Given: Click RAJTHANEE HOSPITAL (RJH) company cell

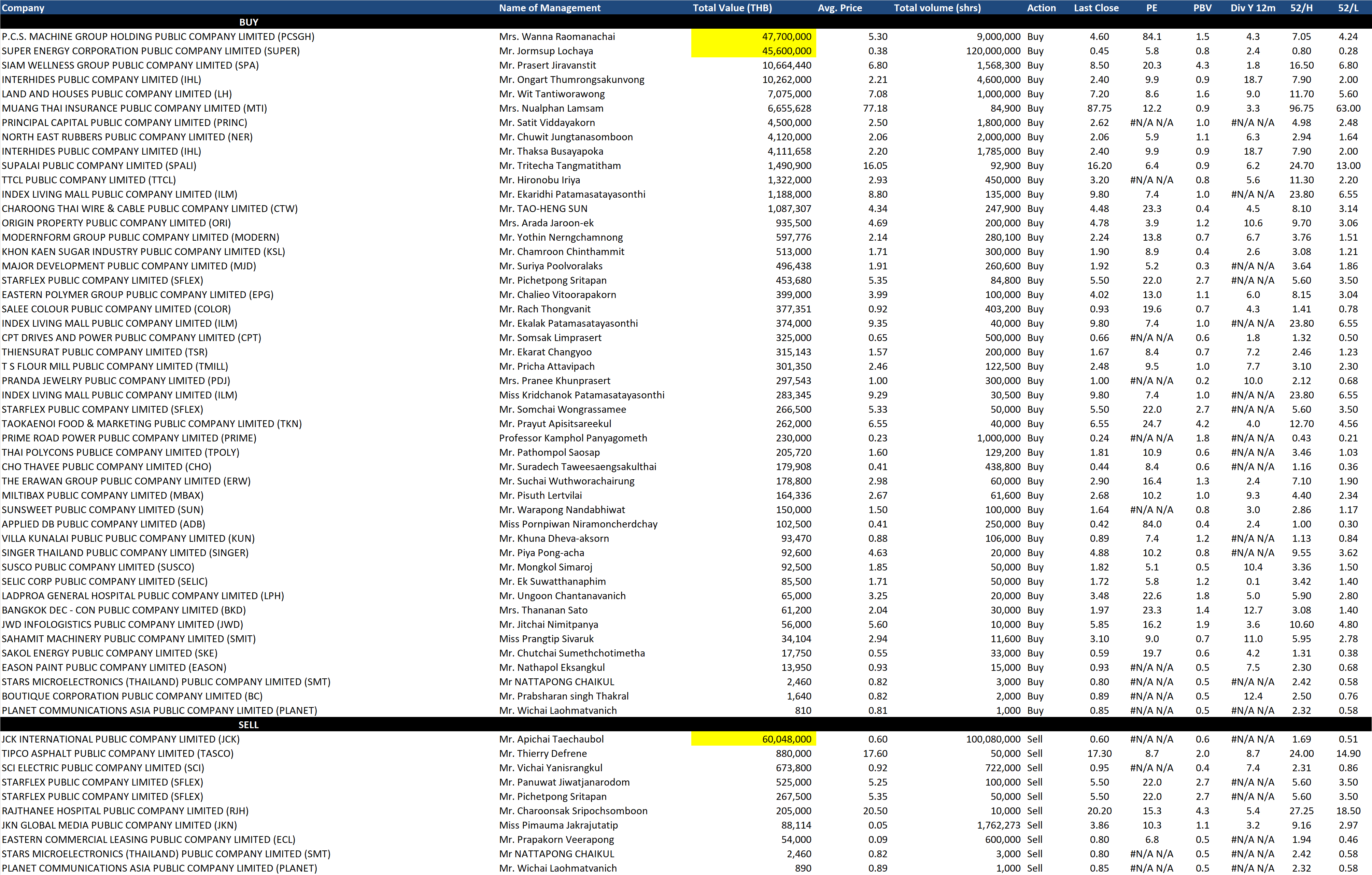Looking at the screenshot, I should pyautogui.click(x=125, y=810).
